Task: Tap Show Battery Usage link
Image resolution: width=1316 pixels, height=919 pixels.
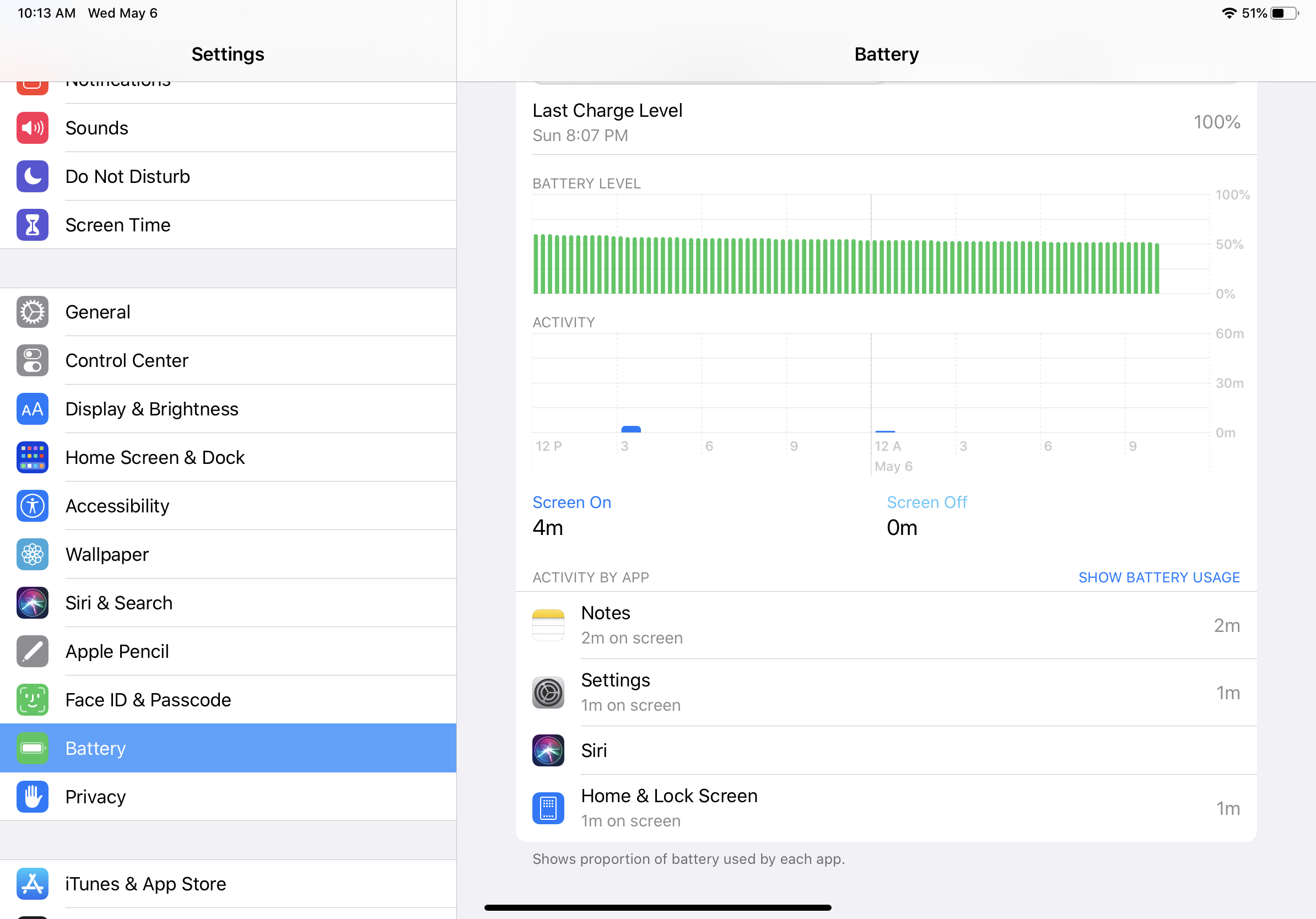Action: pyautogui.click(x=1159, y=577)
